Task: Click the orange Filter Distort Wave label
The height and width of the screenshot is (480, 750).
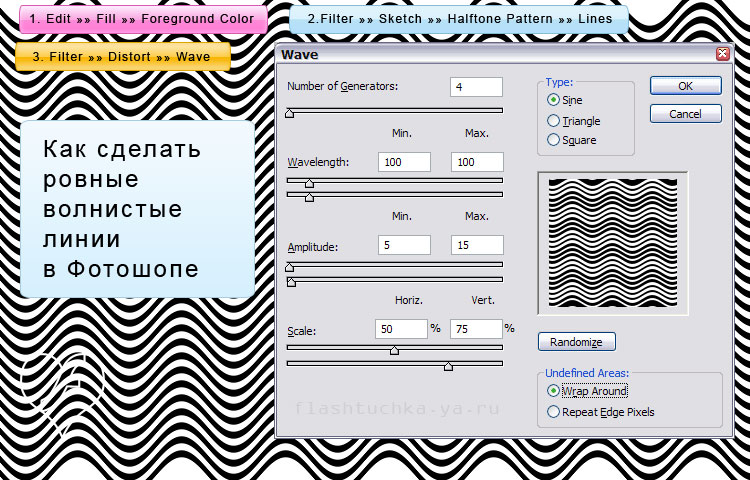Action: (122, 56)
